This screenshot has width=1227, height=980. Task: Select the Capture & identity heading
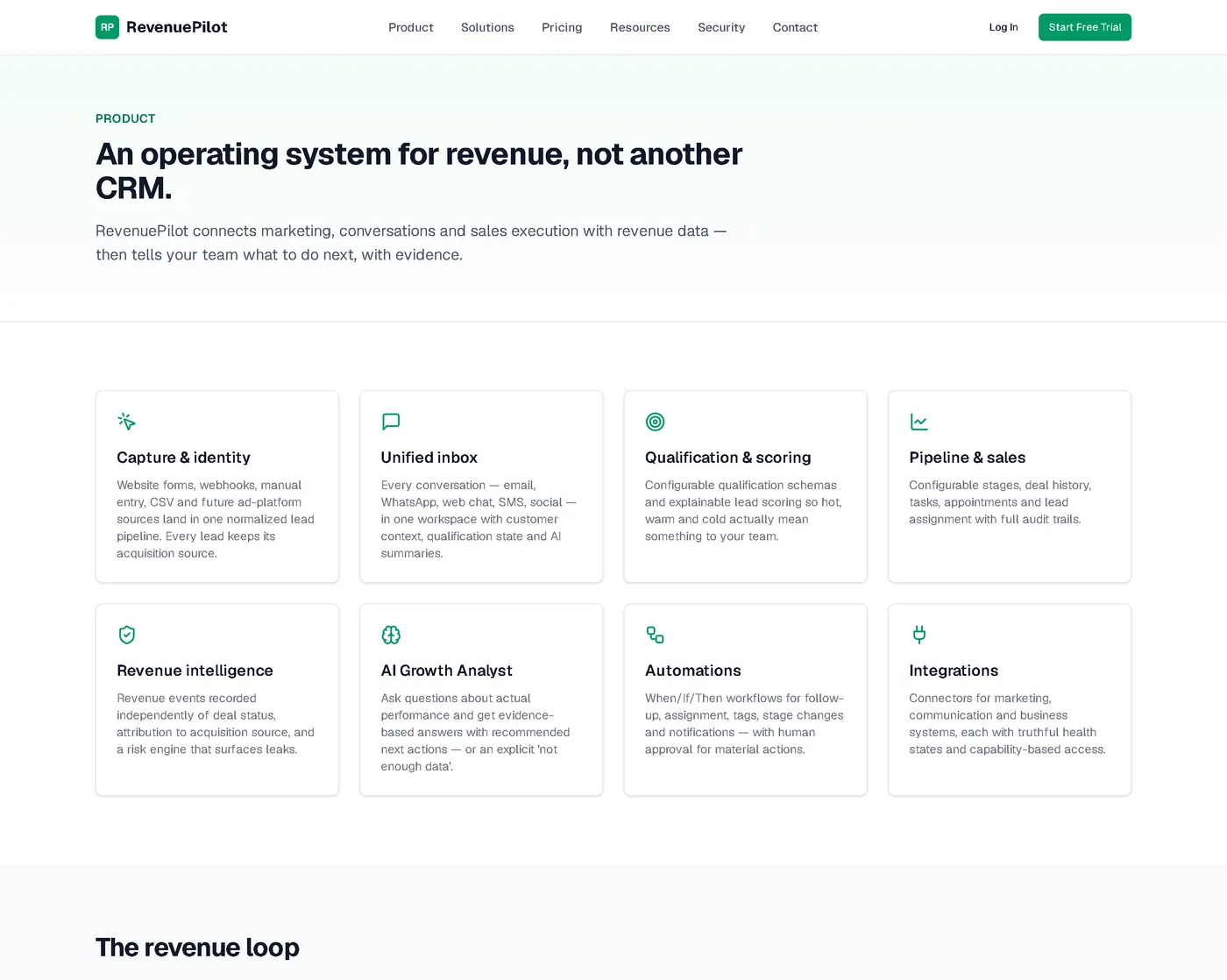coord(183,458)
